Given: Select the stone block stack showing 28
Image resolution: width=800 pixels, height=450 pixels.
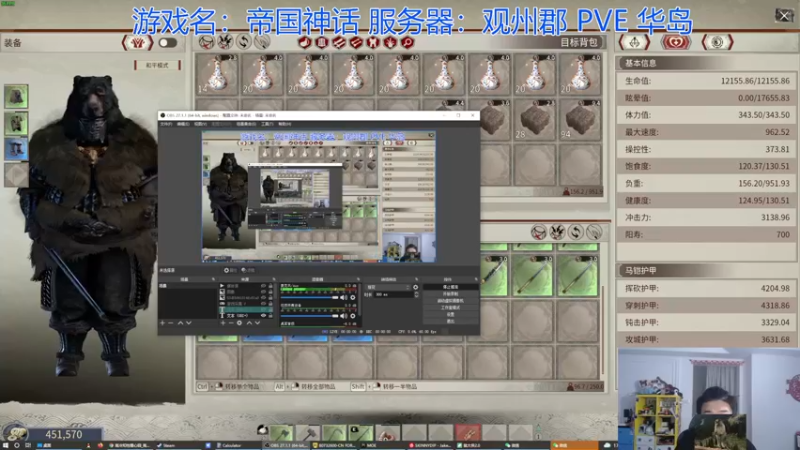Looking at the screenshot, I should [534, 120].
